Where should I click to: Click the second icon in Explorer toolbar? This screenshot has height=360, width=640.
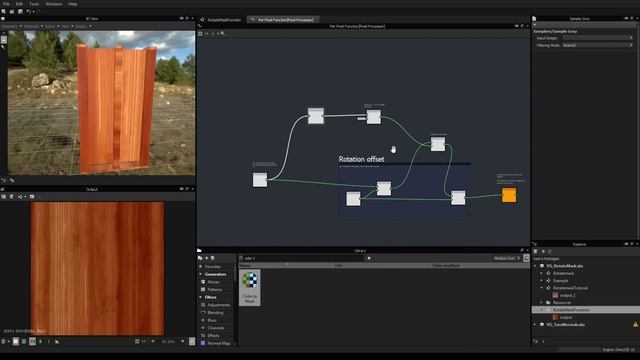543,251
